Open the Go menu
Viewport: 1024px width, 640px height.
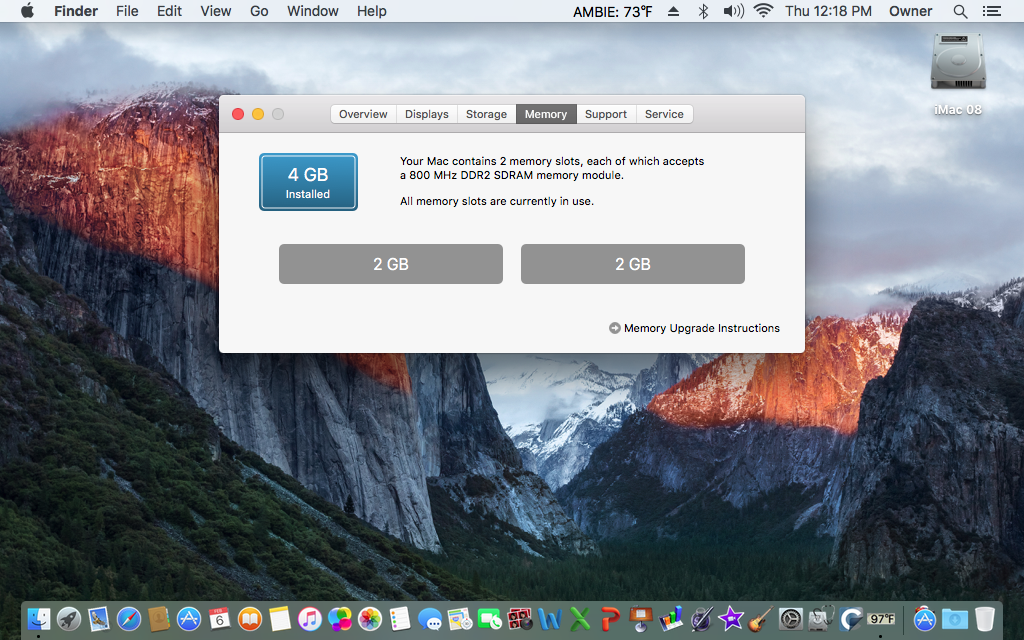point(259,11)
